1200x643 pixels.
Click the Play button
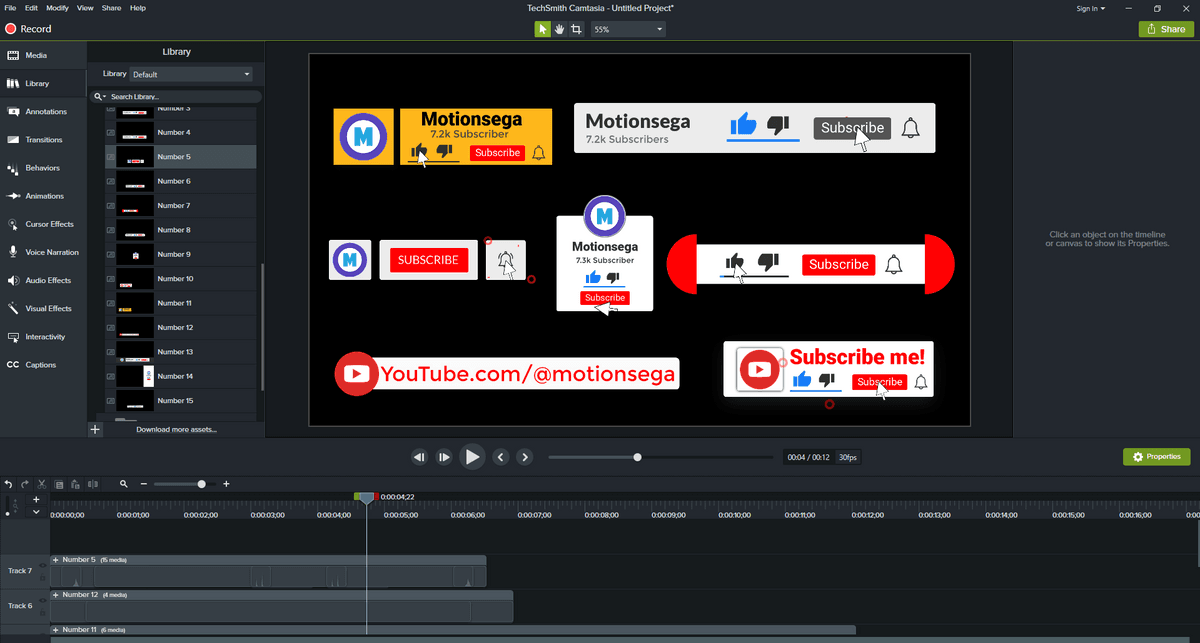tap(472, 457)
